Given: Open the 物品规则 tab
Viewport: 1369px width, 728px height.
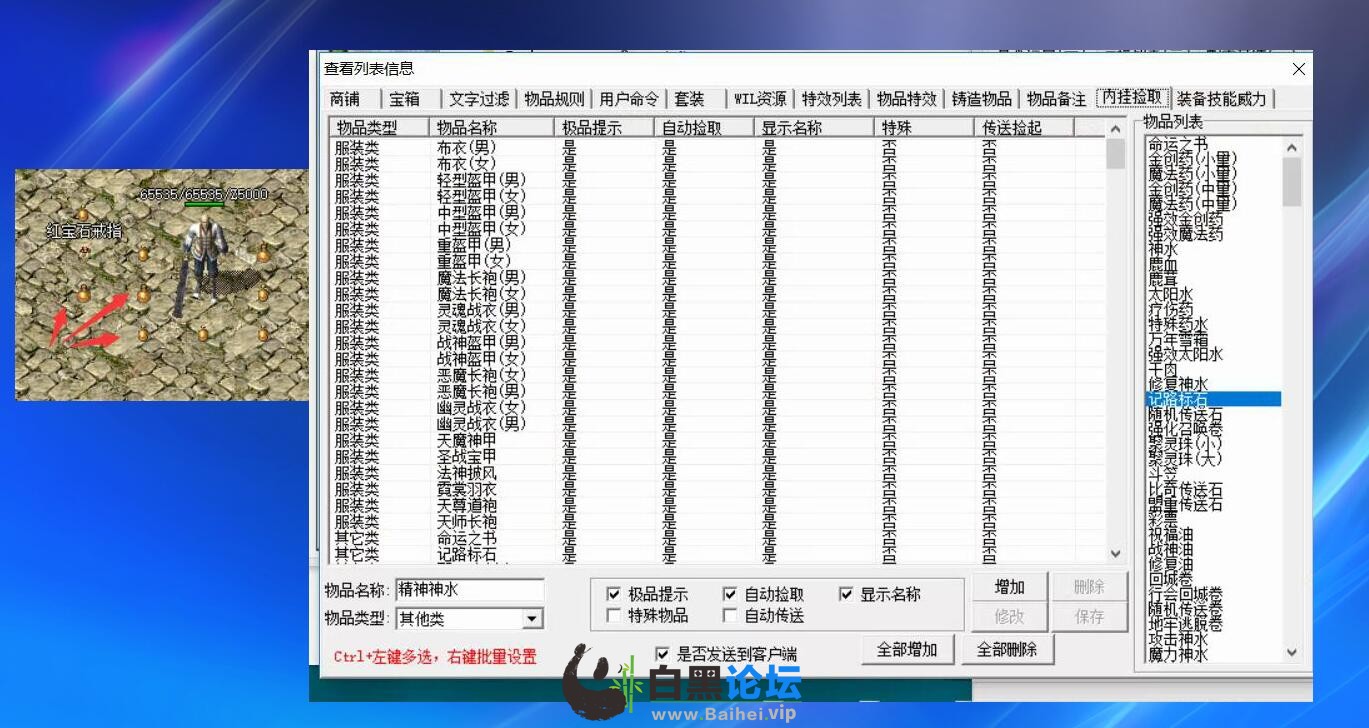Looking at the screenshot, I should [x=554, y=99].
